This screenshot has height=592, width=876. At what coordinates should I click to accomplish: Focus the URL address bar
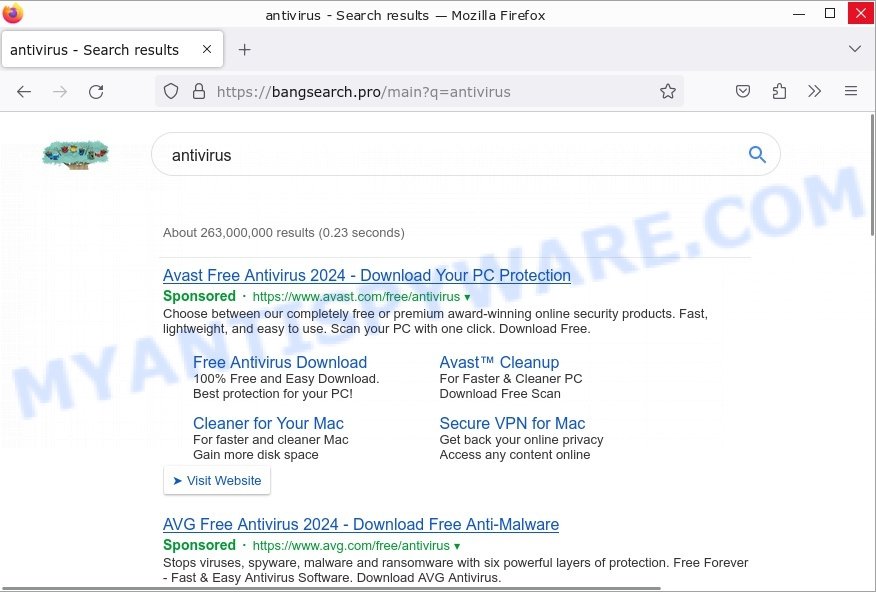(419, 92)
